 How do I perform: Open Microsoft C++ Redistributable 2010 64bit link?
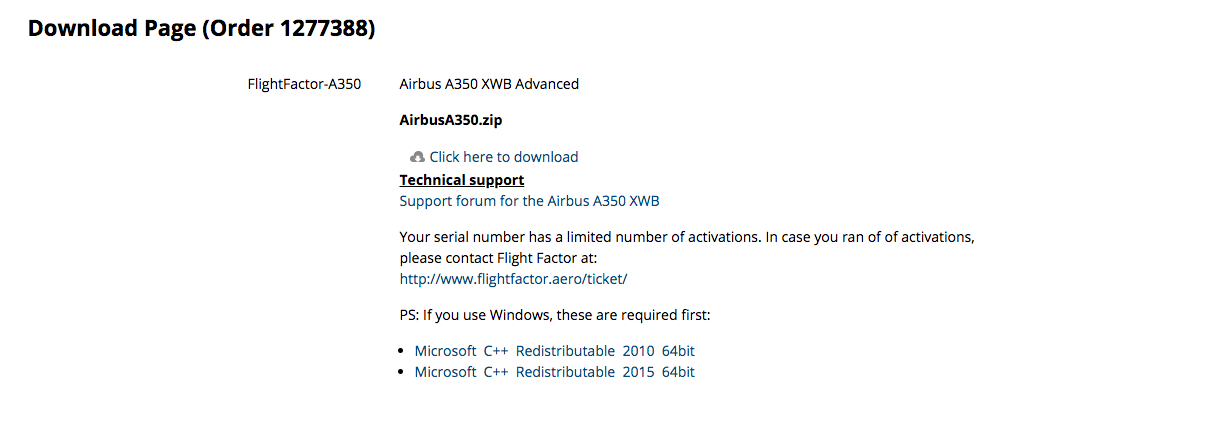point(555,351)
